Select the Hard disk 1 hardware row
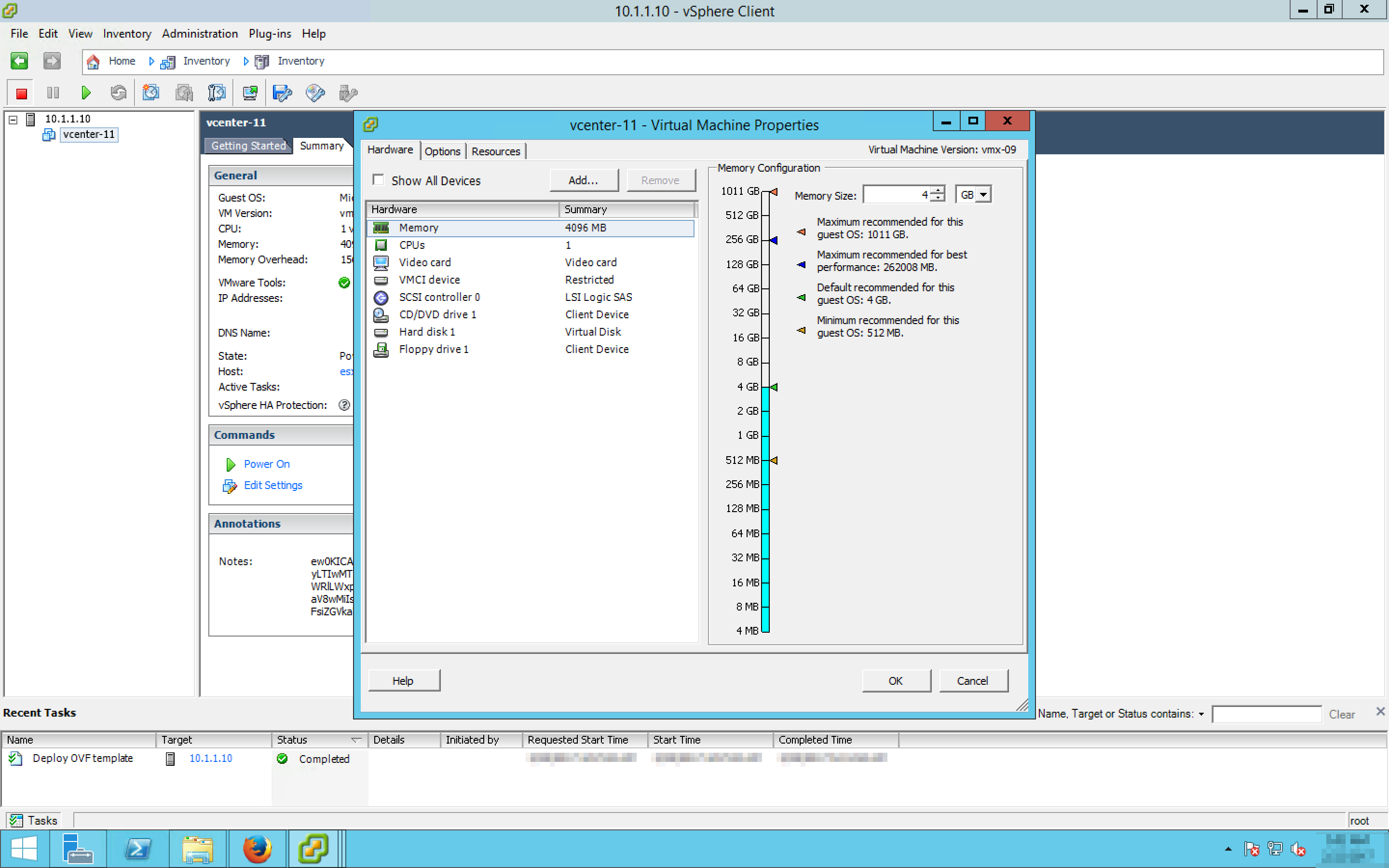This screenshot has height=868, width=1389. click(426, 332)
